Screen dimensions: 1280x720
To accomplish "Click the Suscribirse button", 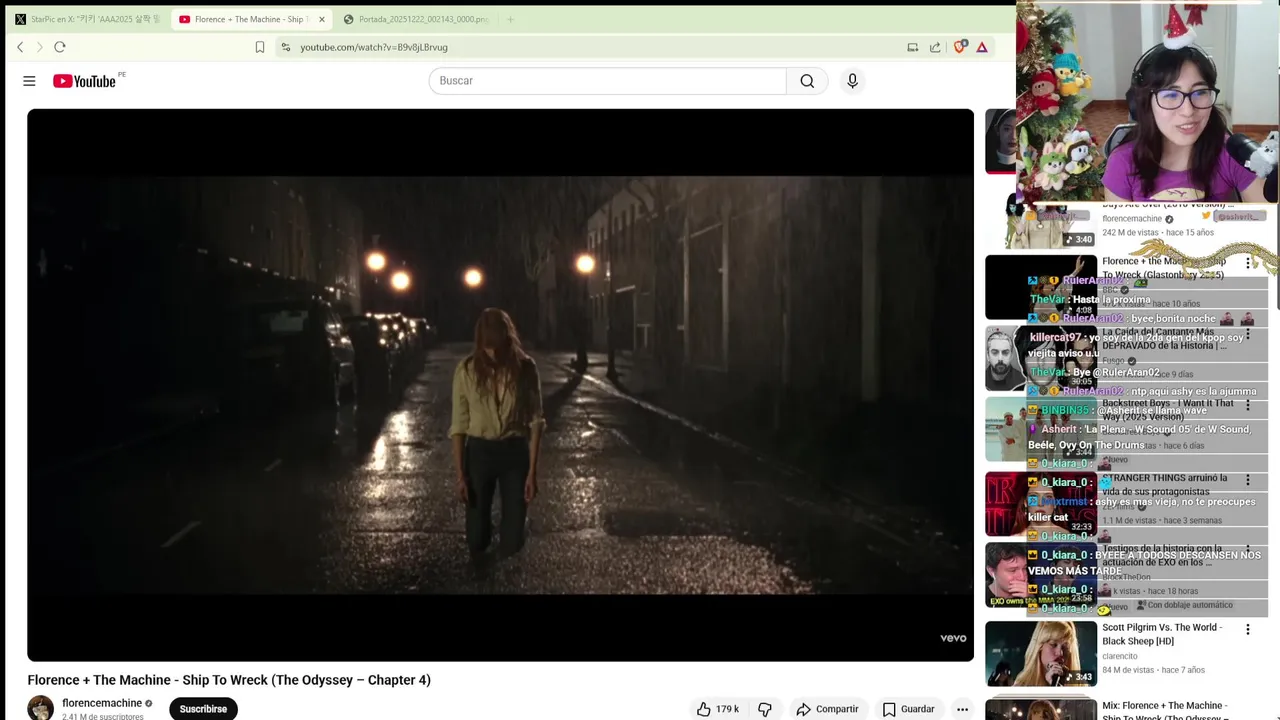I will [x=203, y=709].
